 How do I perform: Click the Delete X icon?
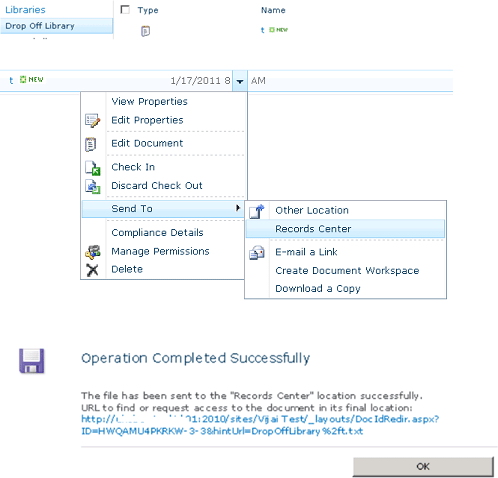point(92,270)
